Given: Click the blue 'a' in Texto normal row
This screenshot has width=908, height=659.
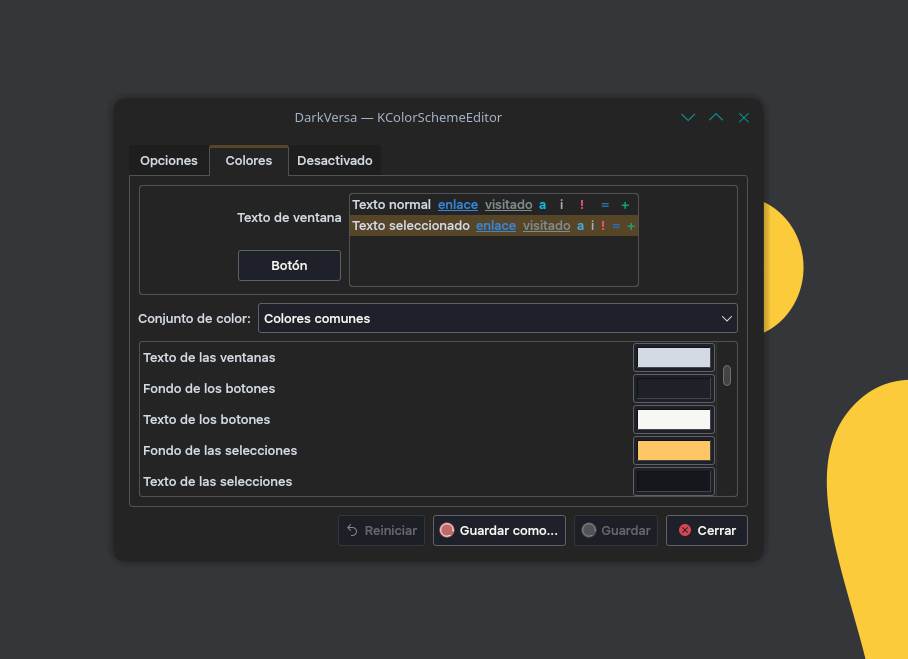Looking at the screenshot, I should (x=543, y=205).
